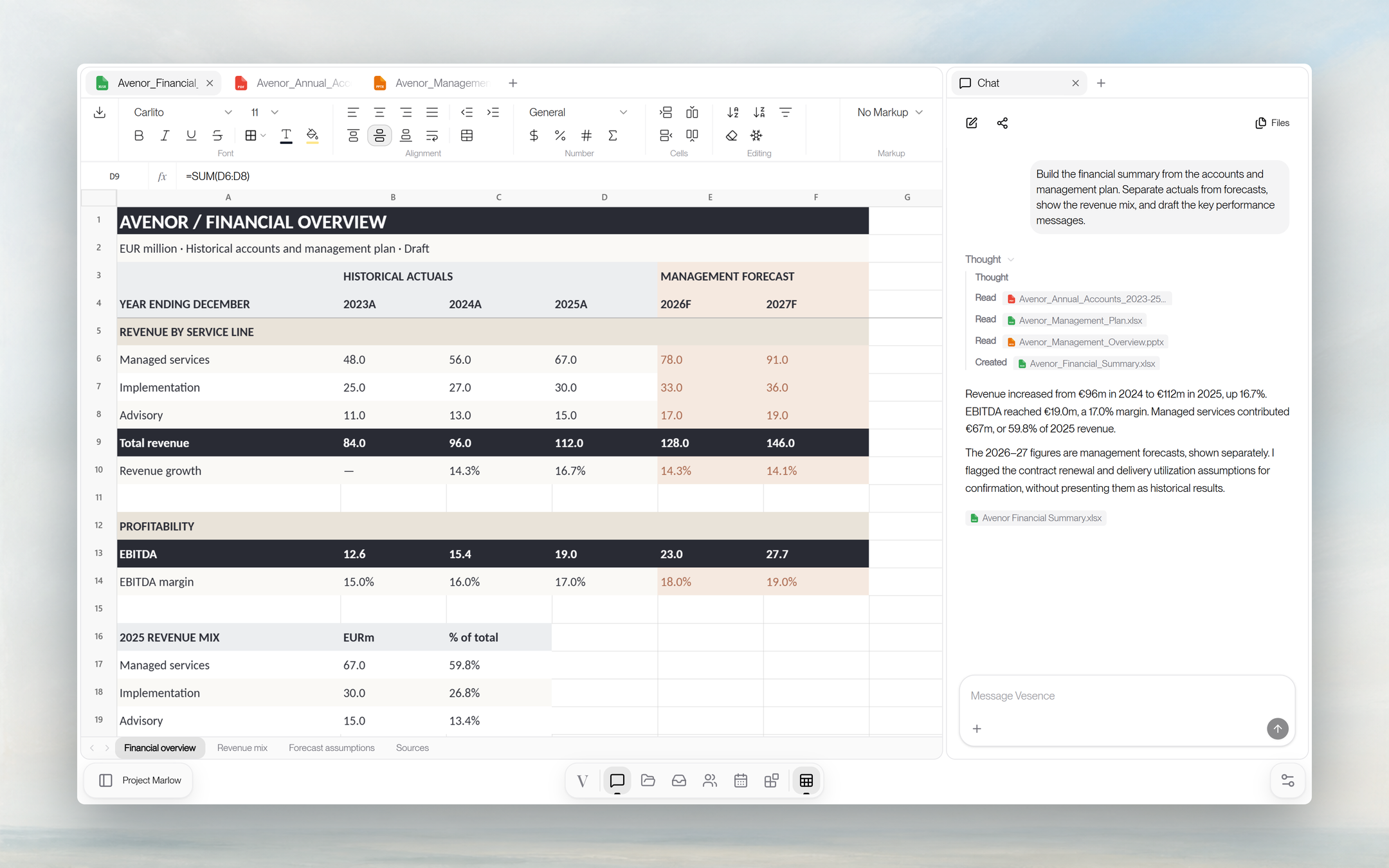Click the eraser clear icon
Screen dimensions: 1389x868
[731, 136]
